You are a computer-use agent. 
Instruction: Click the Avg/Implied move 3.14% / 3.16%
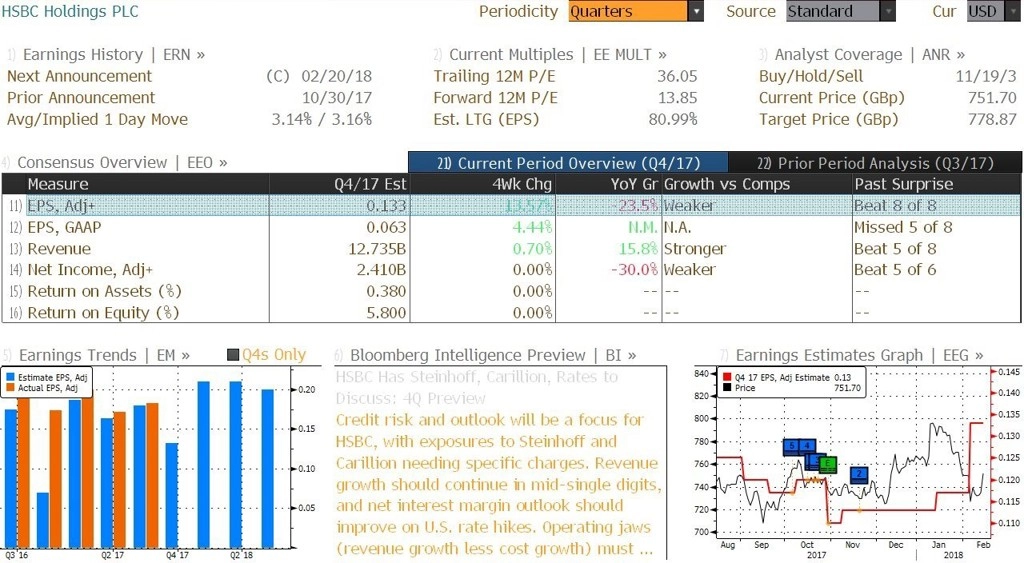[x=321, y=120]
